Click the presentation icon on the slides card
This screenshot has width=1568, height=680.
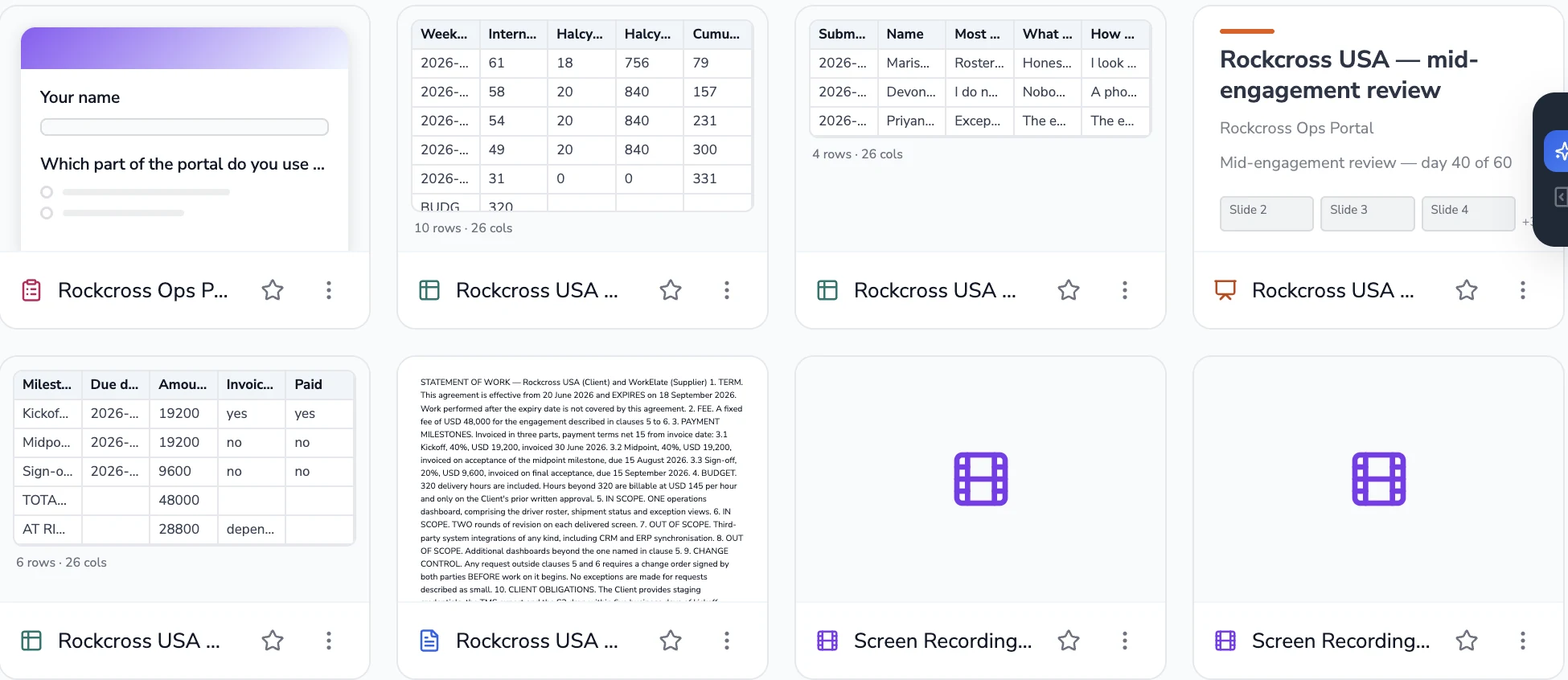(x=1225, y=290)
